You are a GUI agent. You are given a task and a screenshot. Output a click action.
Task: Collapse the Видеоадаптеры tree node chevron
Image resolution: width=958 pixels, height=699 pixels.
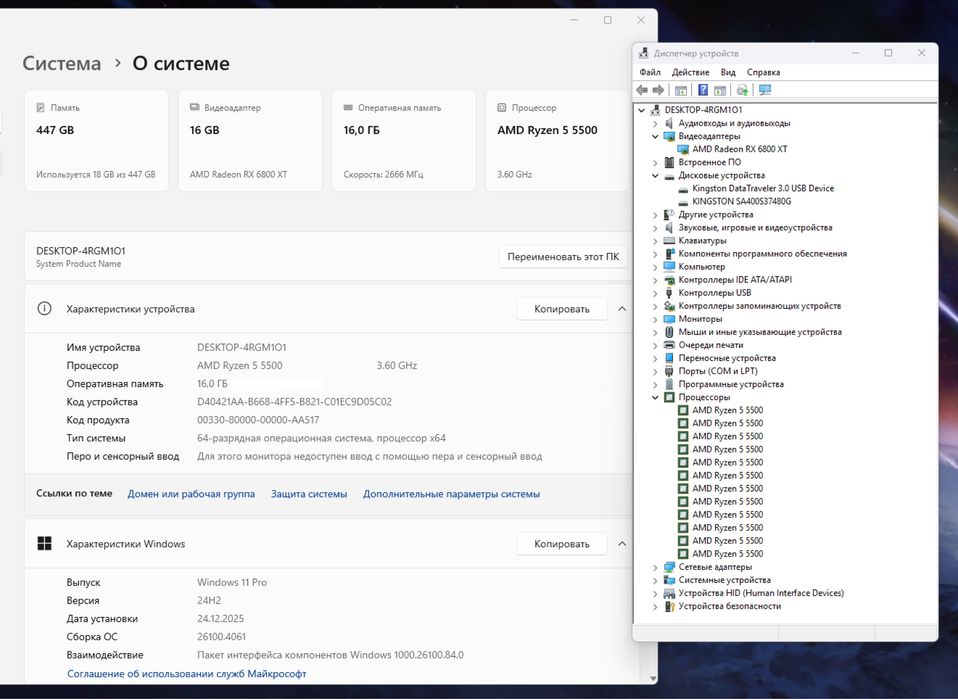tap(655, 136)
